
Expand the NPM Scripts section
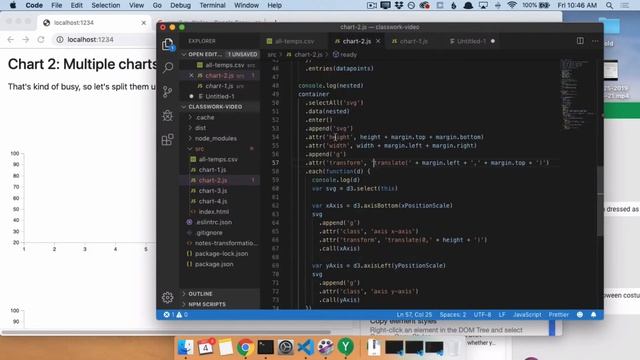[x=220, y=304]
